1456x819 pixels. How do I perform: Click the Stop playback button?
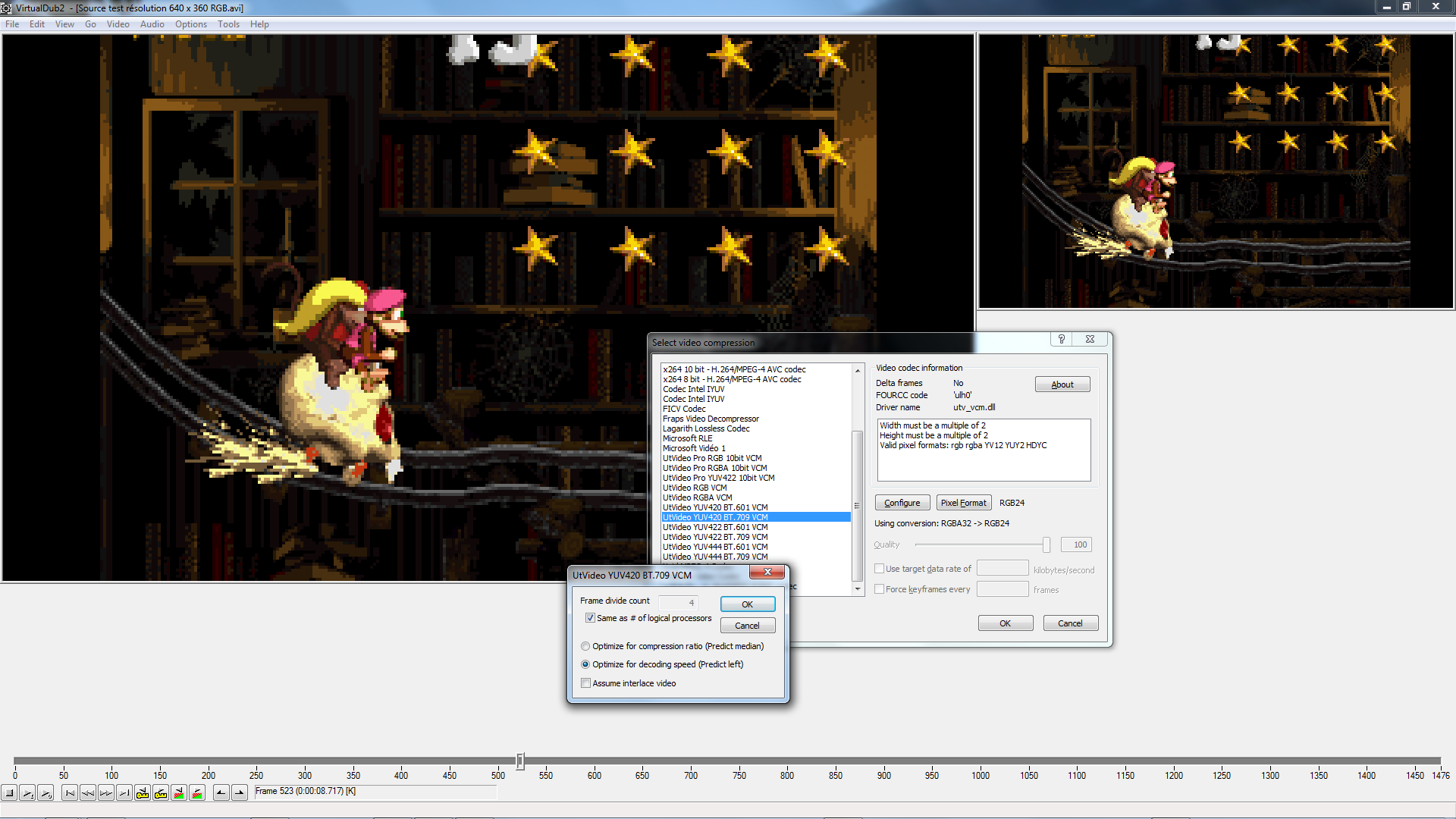tap(10, 793)
